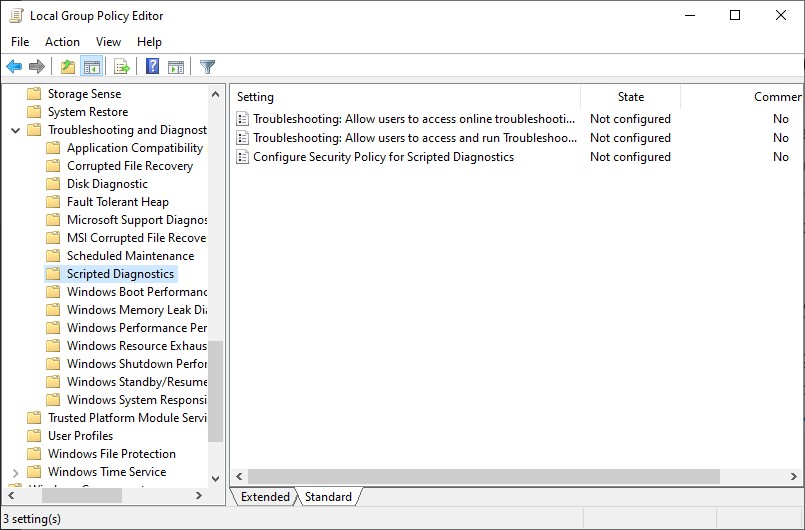
Task: Open the Action menu
Action: coord(62,42)
